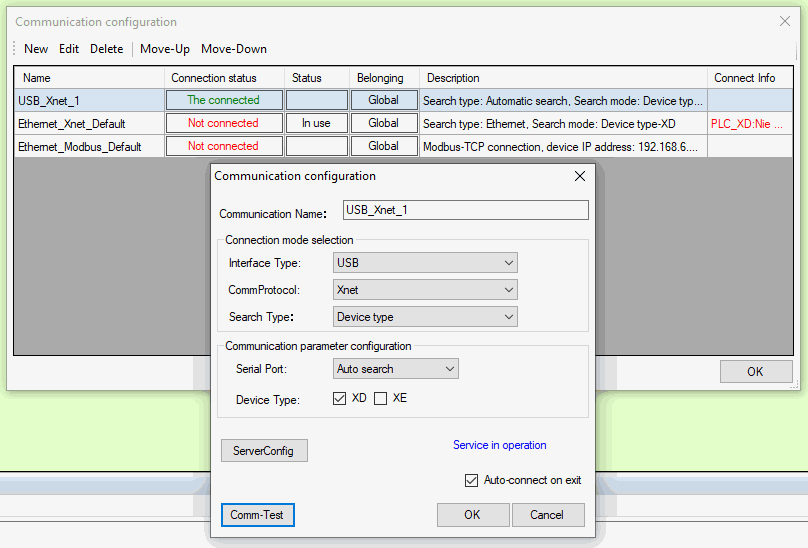Screen dimensions: 808x548
Task: Click the Comm-Test button
Action: pos(258,514)
